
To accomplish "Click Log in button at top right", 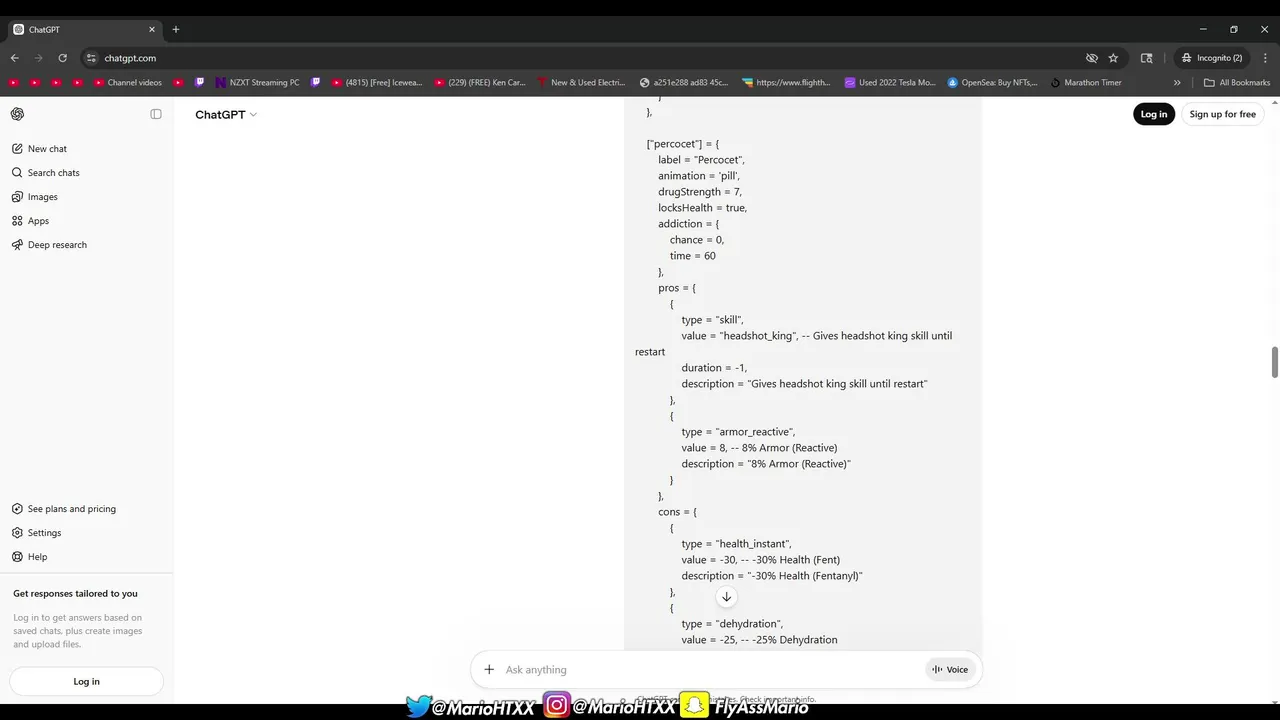I will click(x=1154, y=114).
